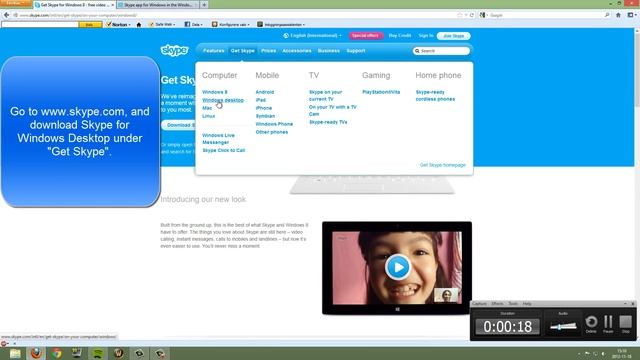Click the volume icon in system tray

click(603, 353)
